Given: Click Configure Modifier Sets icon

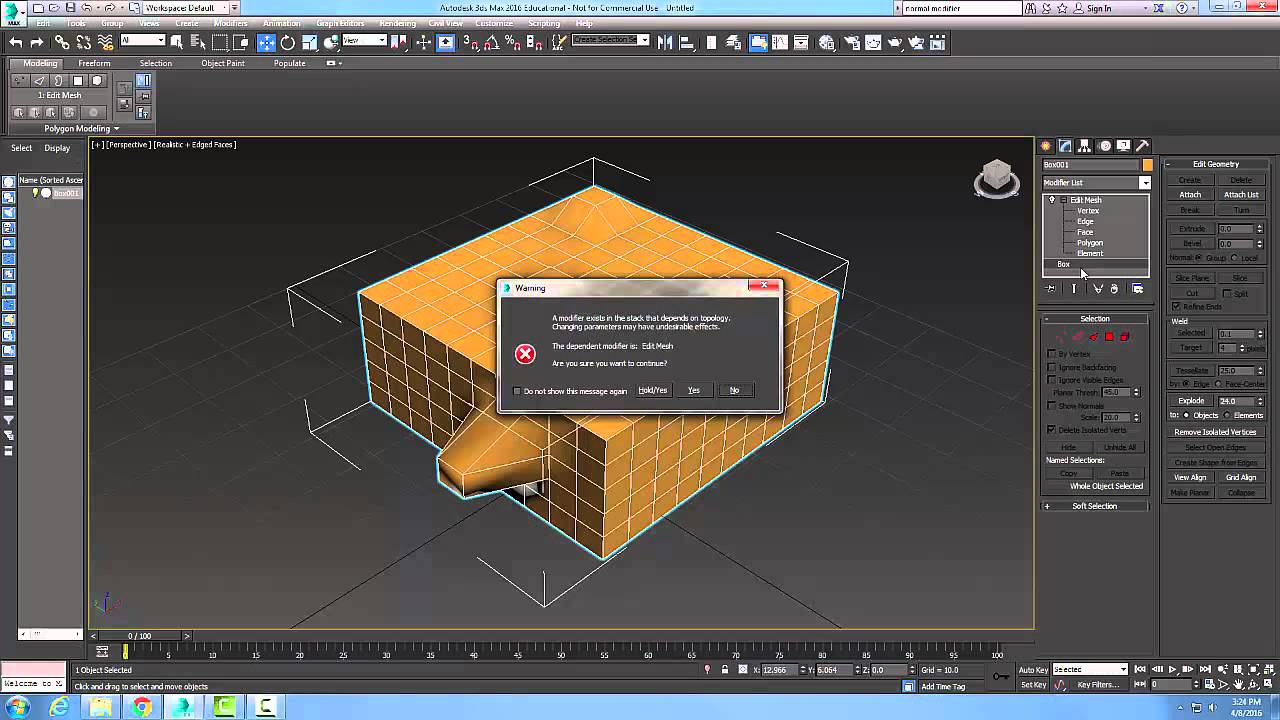Looking at the screenshot, I should 1137,289.
